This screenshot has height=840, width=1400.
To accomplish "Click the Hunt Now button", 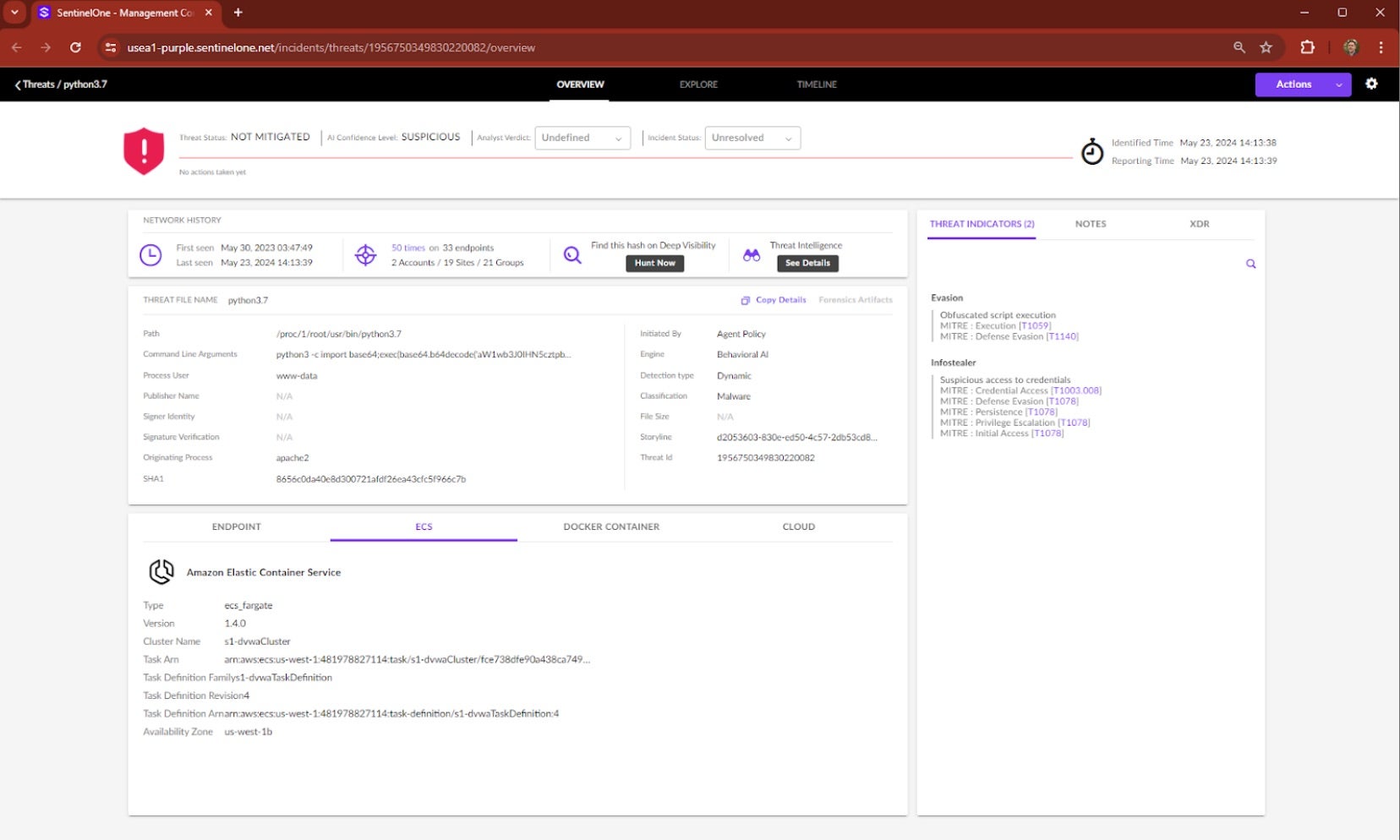I will pos(654,264).
